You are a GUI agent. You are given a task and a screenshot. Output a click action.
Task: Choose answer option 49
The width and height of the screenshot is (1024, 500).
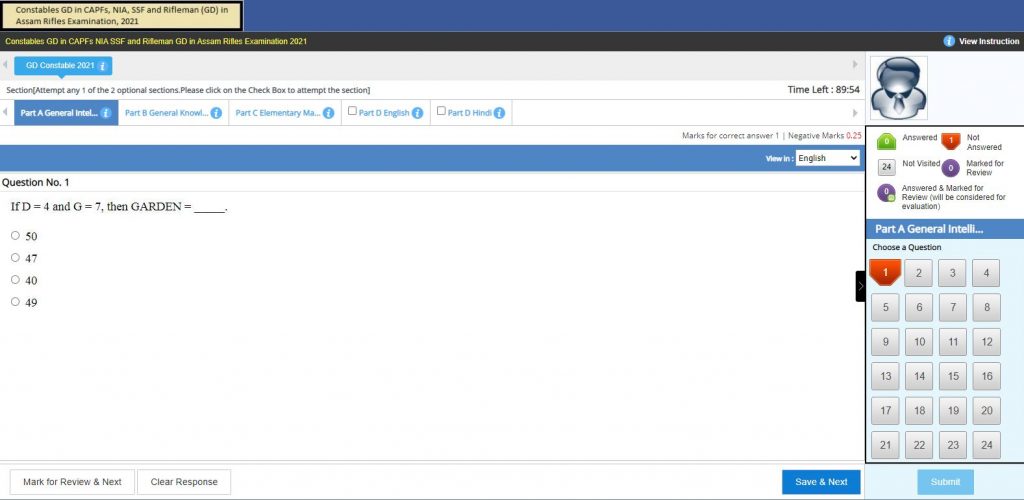pos(15,302)
